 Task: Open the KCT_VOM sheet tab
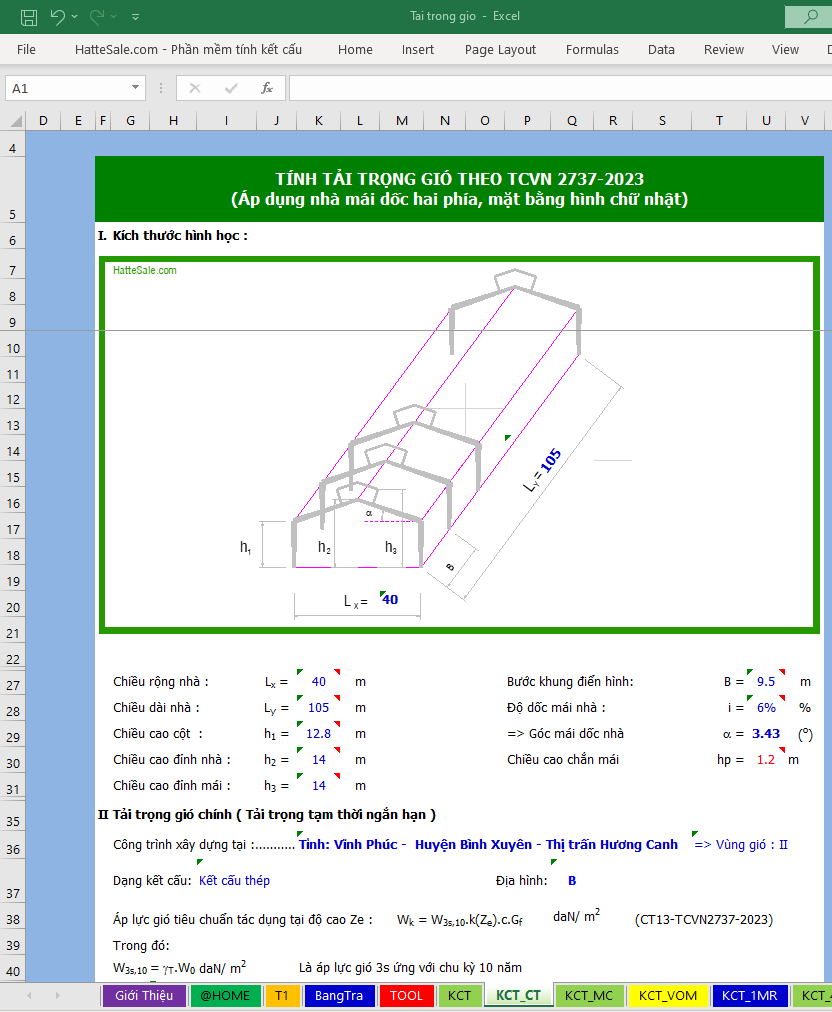coord(667,996)
